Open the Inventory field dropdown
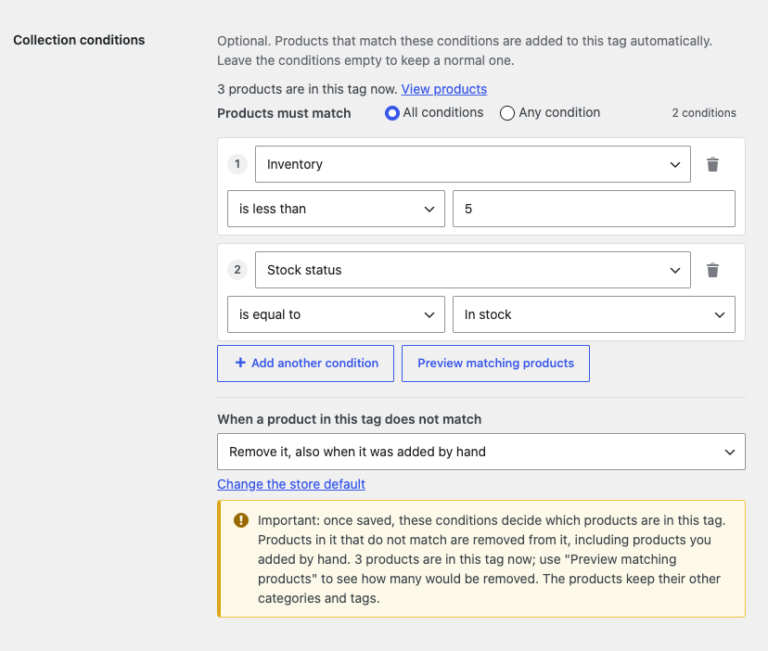Viewport: 768px width, 651px height. [473, 164]
